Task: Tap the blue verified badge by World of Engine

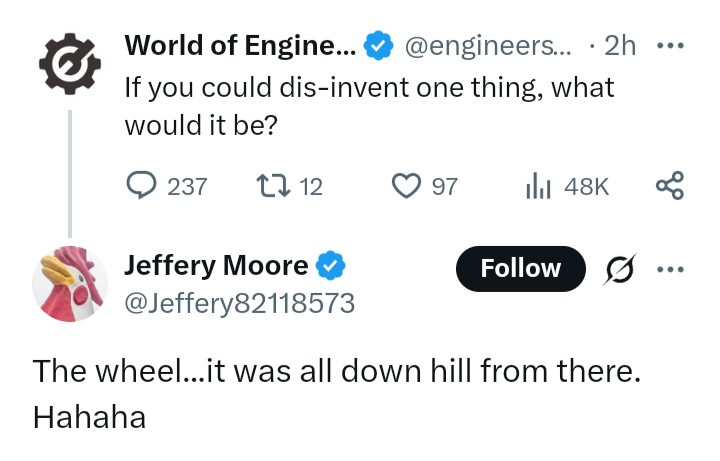Action: 379,45
